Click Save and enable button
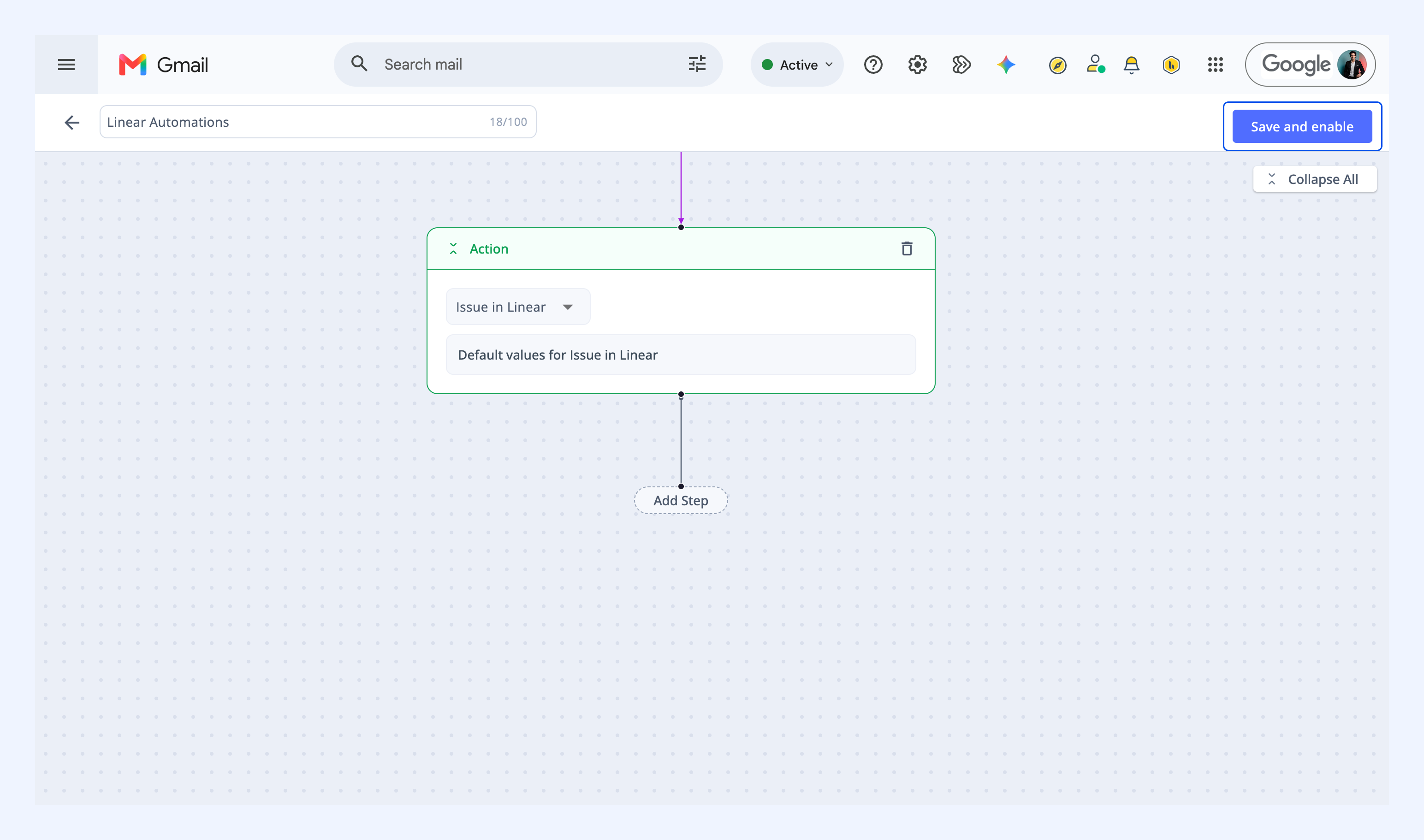 coord(1302,126)
